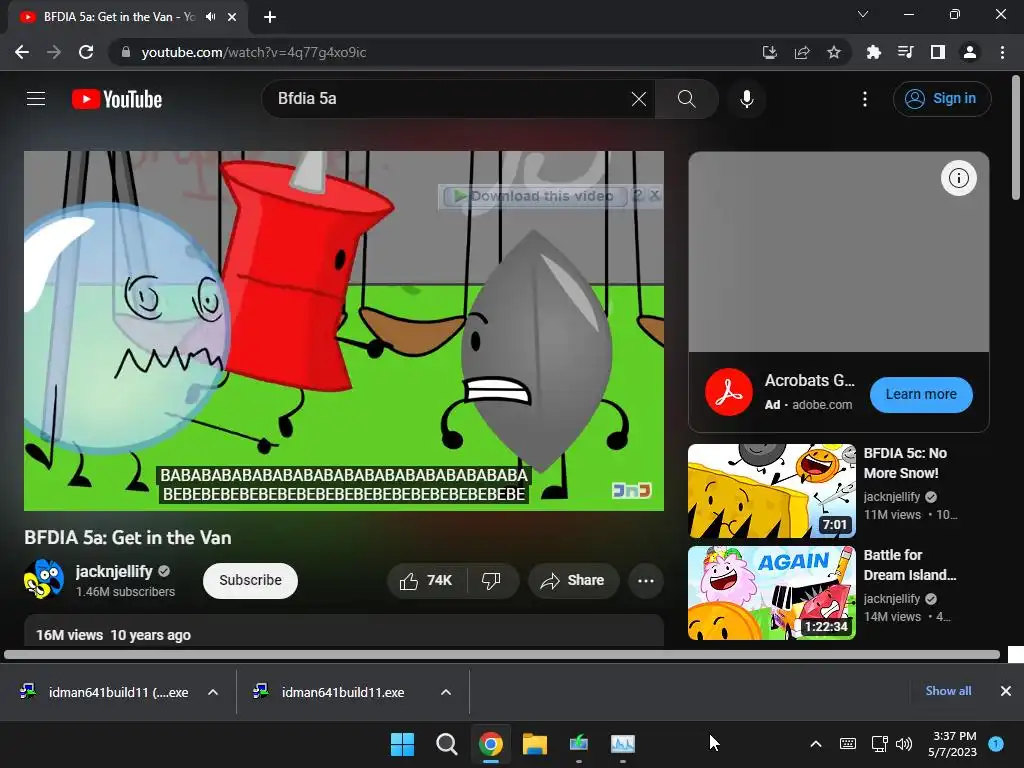The height and width of the screenshot is (768, 1024).
Task: Open BFDIA 5c: No More Snow title
Action: [905, 463]
